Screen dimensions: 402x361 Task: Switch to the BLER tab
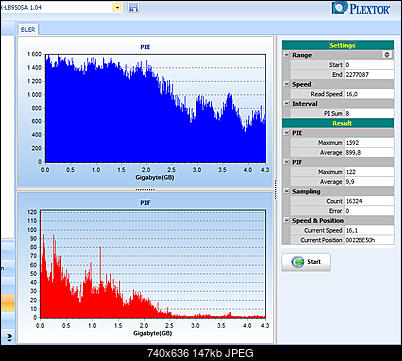coord(28,29)
